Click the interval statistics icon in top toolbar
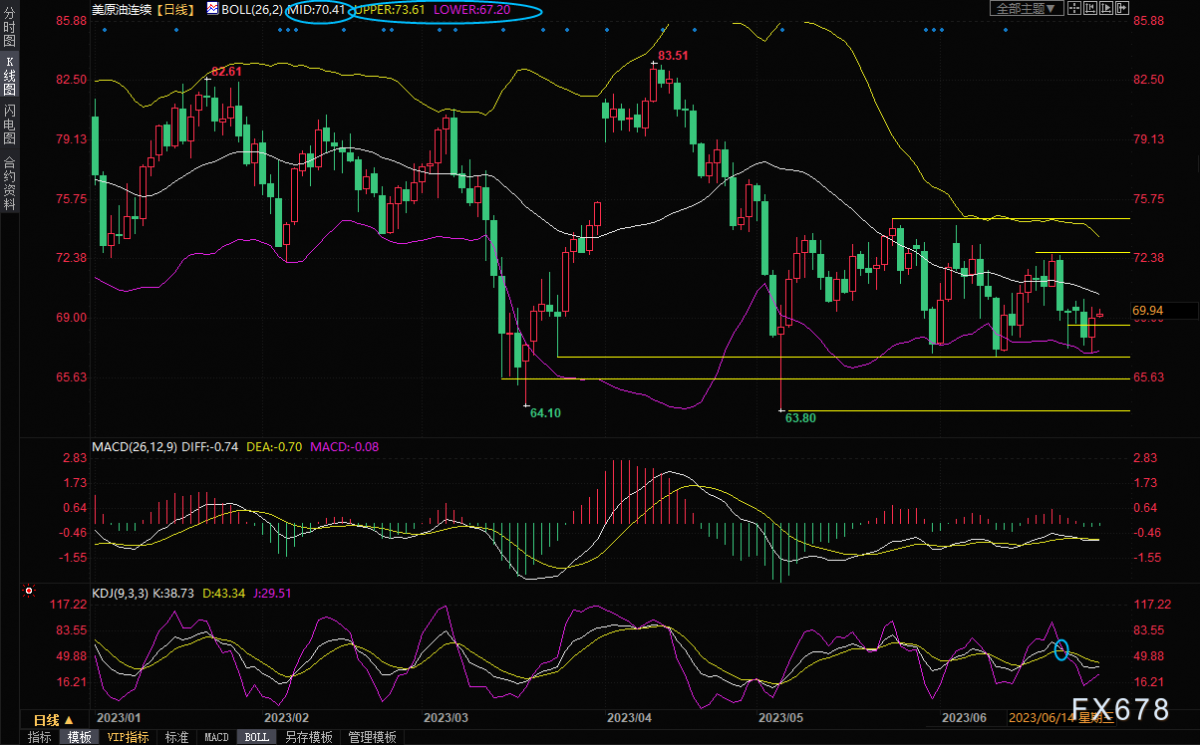The width and height of the screenshot is (1200, 745). 1090,8
